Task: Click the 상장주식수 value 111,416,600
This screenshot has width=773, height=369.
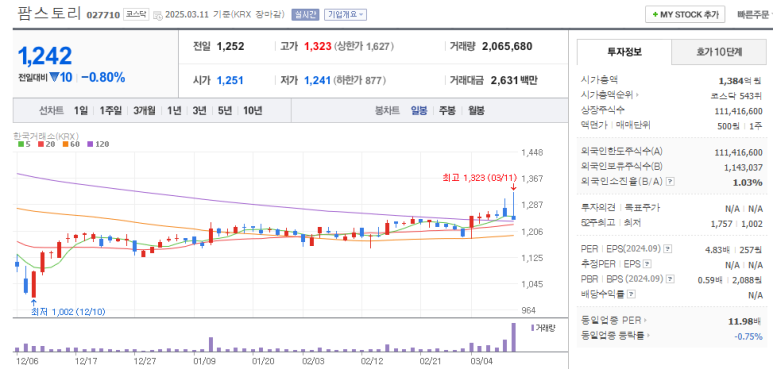Action: (x=738, y=111)
